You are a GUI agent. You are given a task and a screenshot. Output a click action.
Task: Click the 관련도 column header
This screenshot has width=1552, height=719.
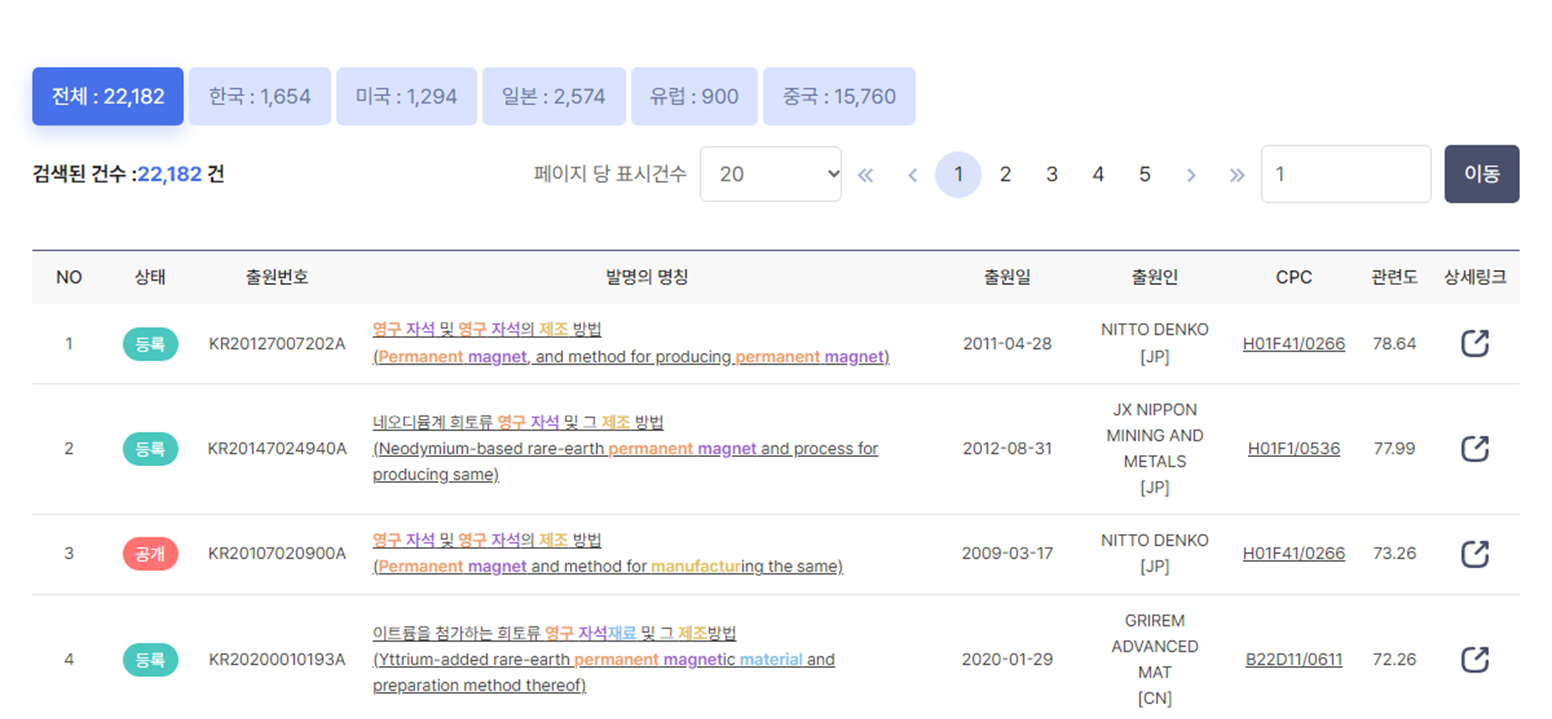pos(1394,277)
